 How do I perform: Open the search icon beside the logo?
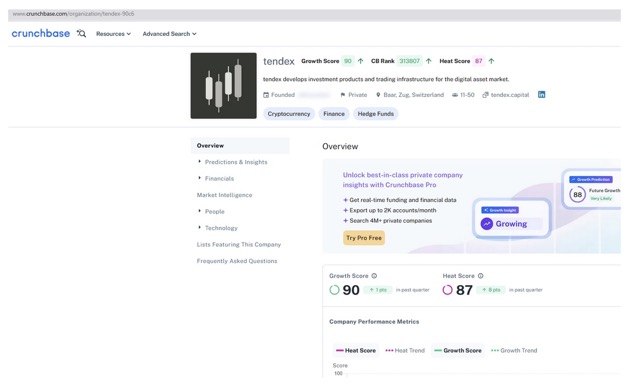(x=81, y=33)
